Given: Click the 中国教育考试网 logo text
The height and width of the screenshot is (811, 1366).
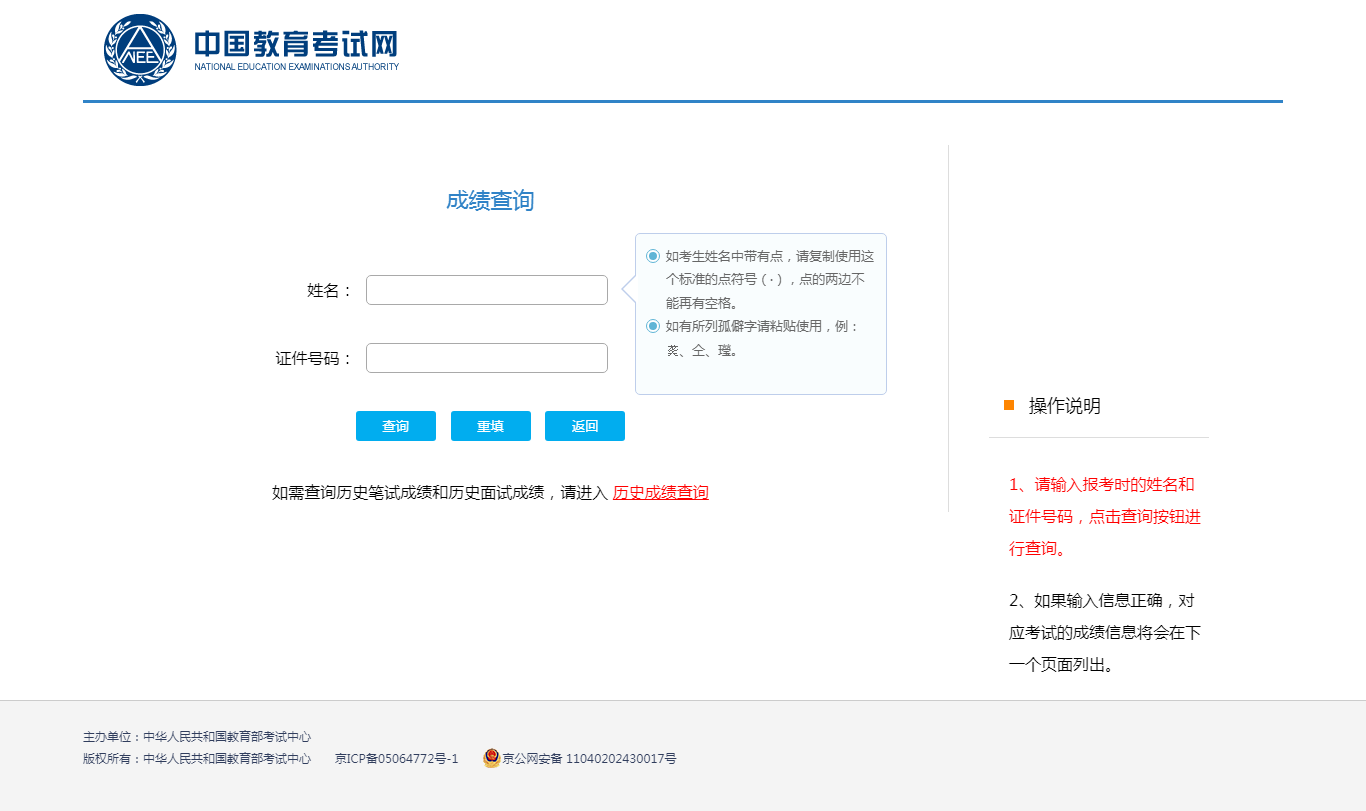Looking at the screenshot, I should 295,45.
